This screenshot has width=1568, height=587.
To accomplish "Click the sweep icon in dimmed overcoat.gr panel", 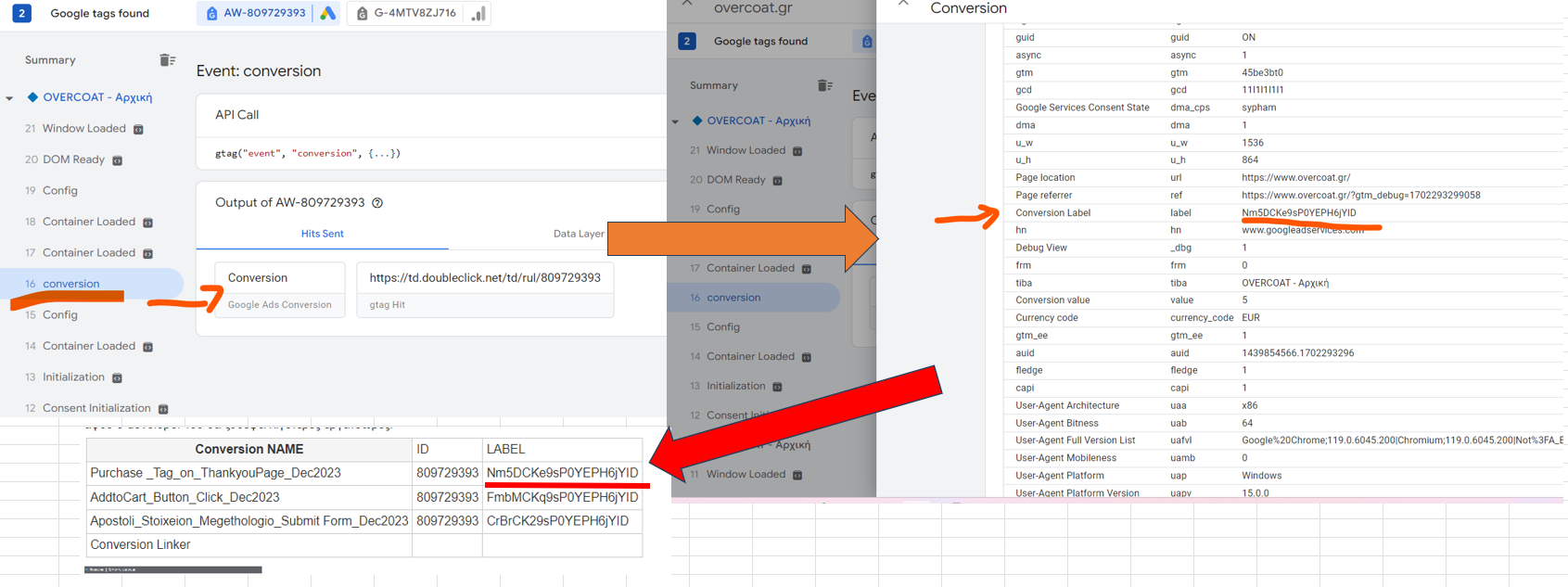I will click(x=824, y=85).
